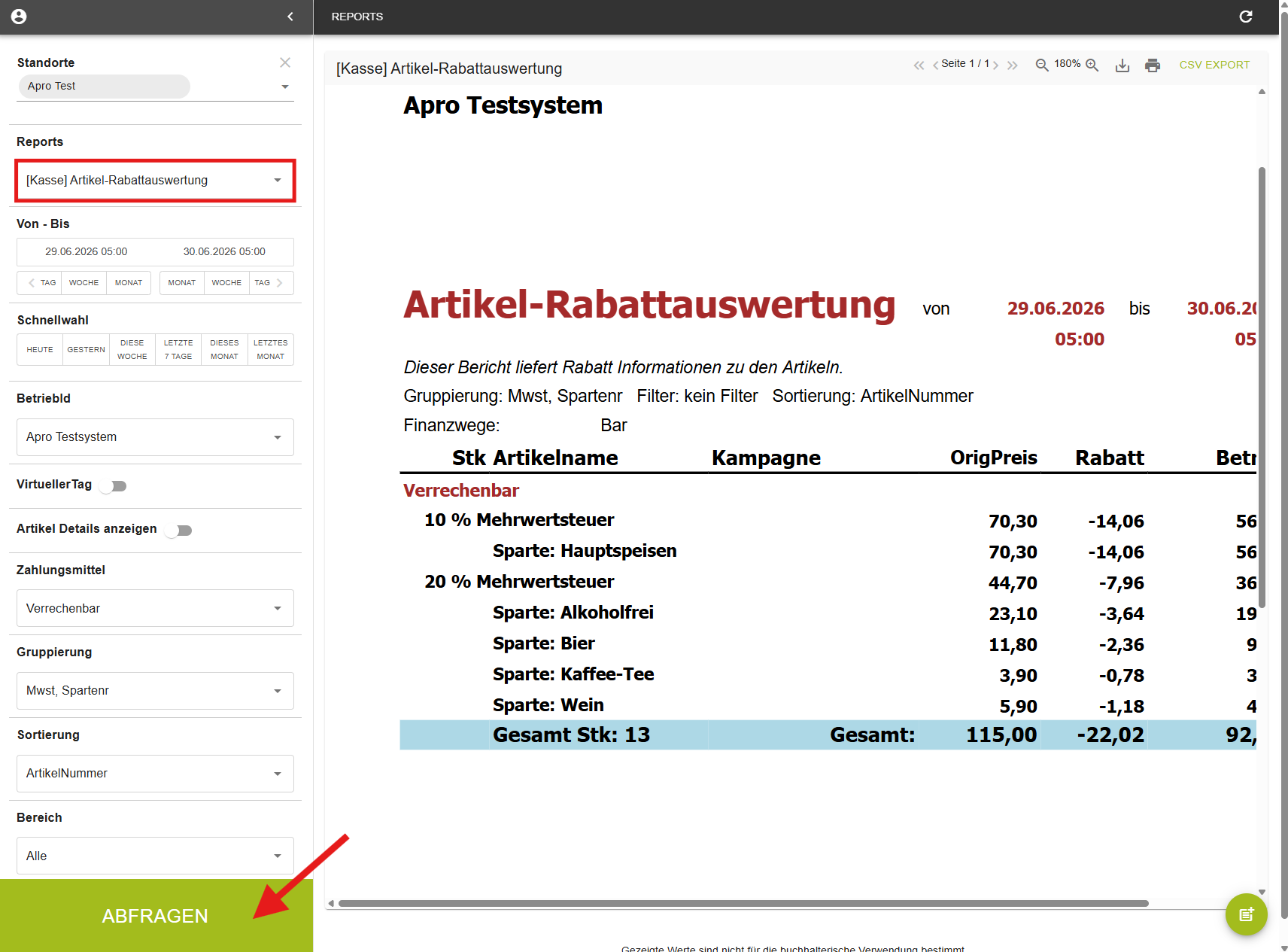Go to the previous report page

(x=935, y=65)
